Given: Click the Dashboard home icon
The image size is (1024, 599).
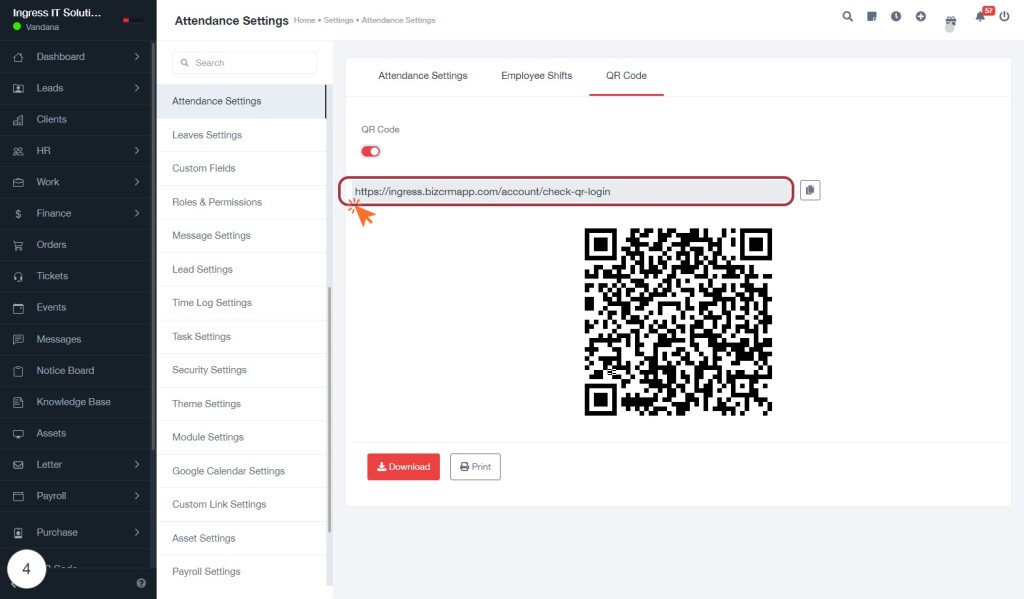Looking at the screenshot, I should tap(18, 57).
